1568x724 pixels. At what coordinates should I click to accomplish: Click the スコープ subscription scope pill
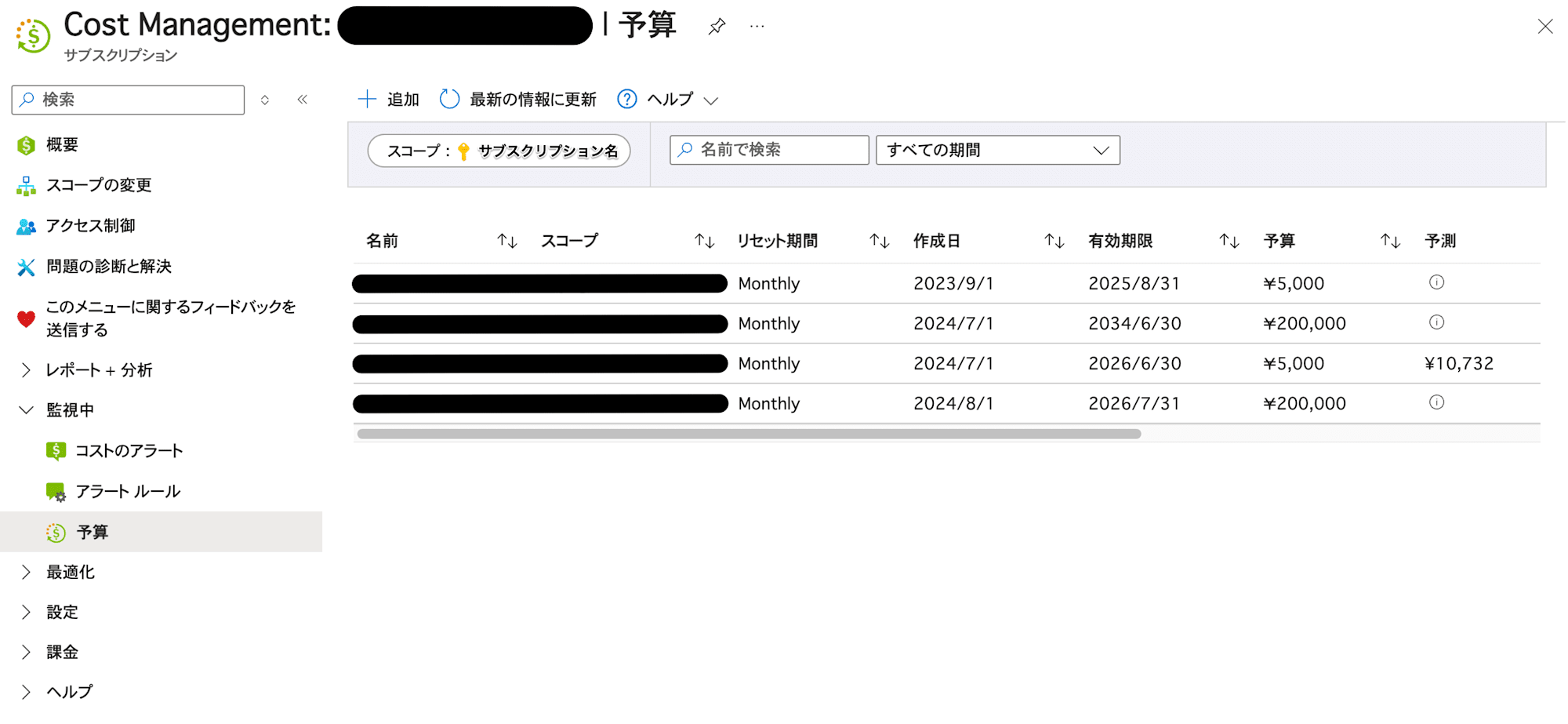tap(499, 151)
